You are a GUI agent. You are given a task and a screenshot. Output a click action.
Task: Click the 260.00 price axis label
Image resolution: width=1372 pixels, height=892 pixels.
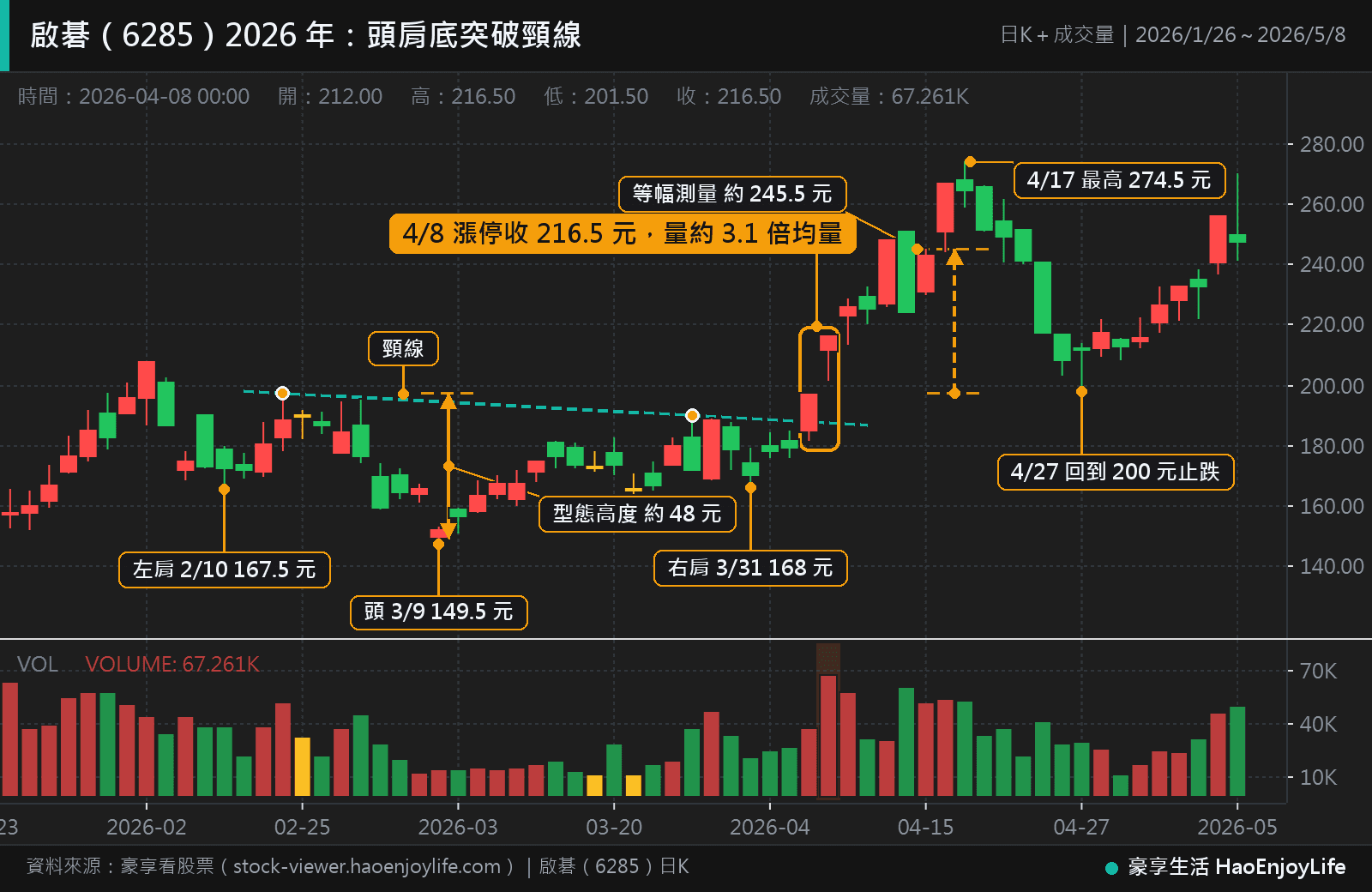pos(1332,204)
